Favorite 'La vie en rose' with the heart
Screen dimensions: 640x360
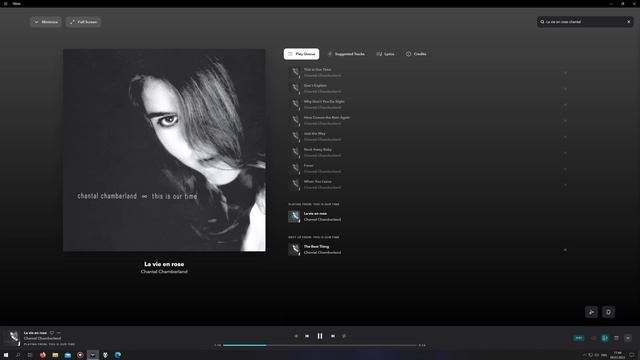click(52, 333)
